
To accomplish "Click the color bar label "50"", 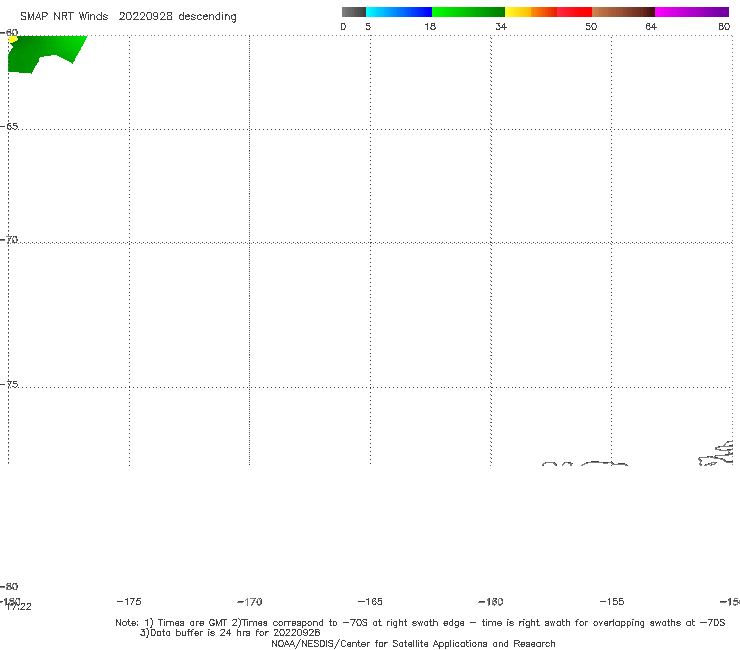I will click(x=591, y=26).
